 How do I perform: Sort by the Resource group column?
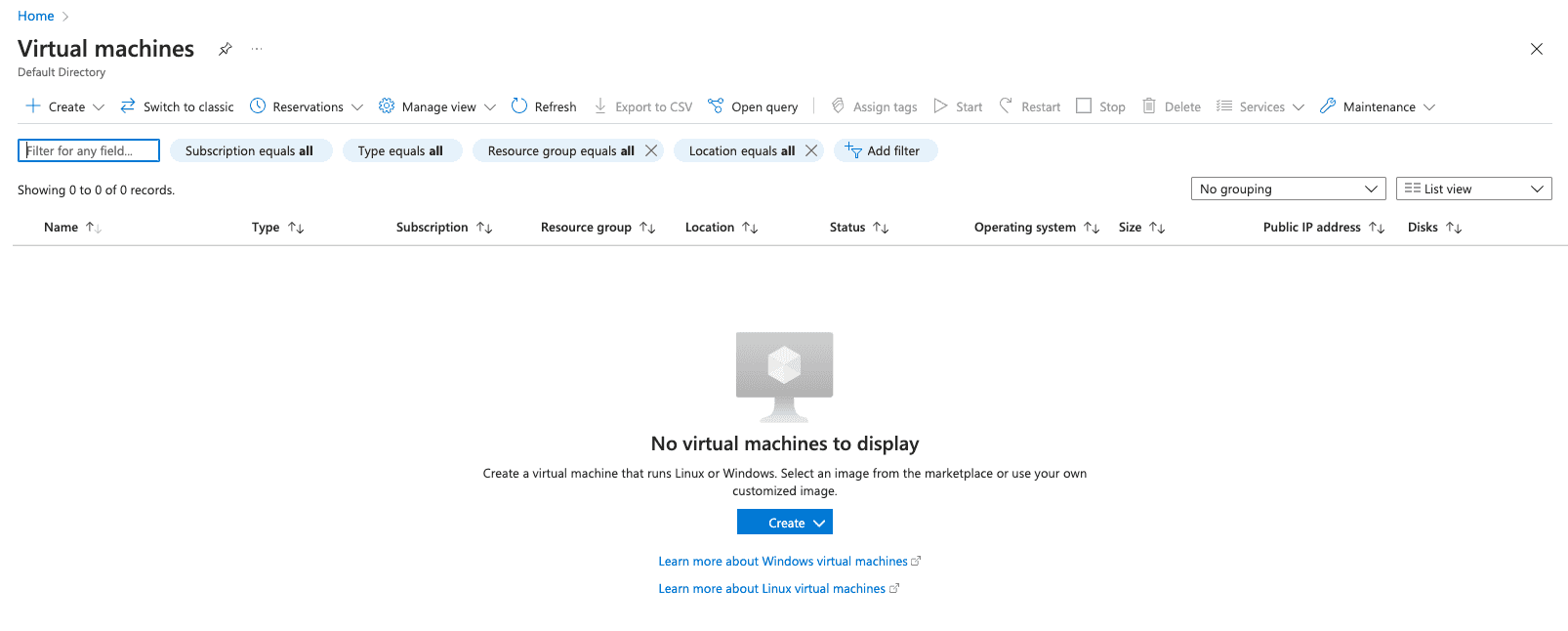pos(598,227)
